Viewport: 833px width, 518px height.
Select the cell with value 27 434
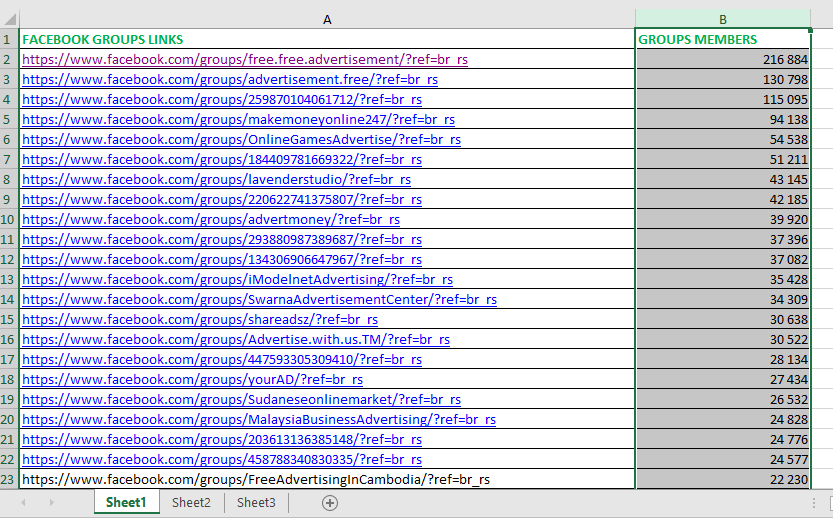tap(722, 380)
